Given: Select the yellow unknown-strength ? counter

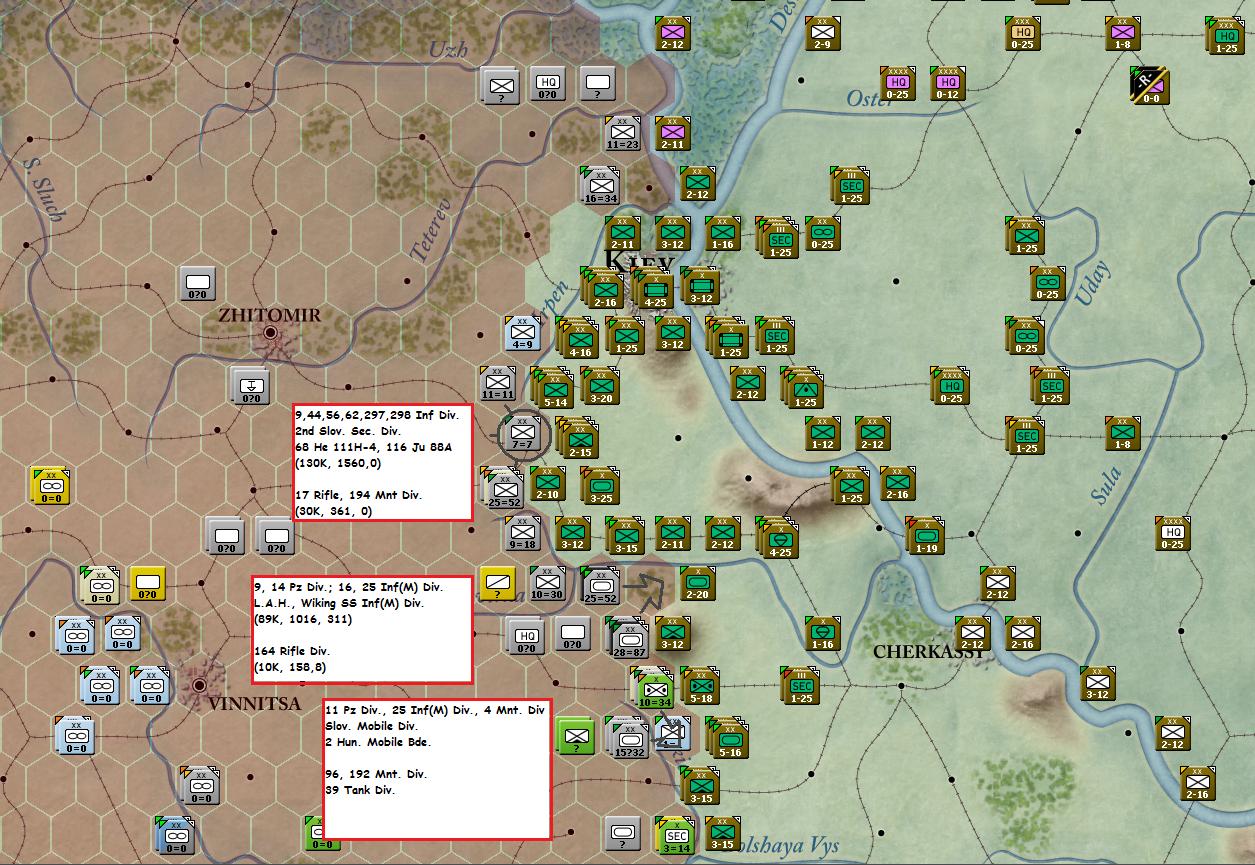Looking at the screenshot, I should [x=497, y=583].
